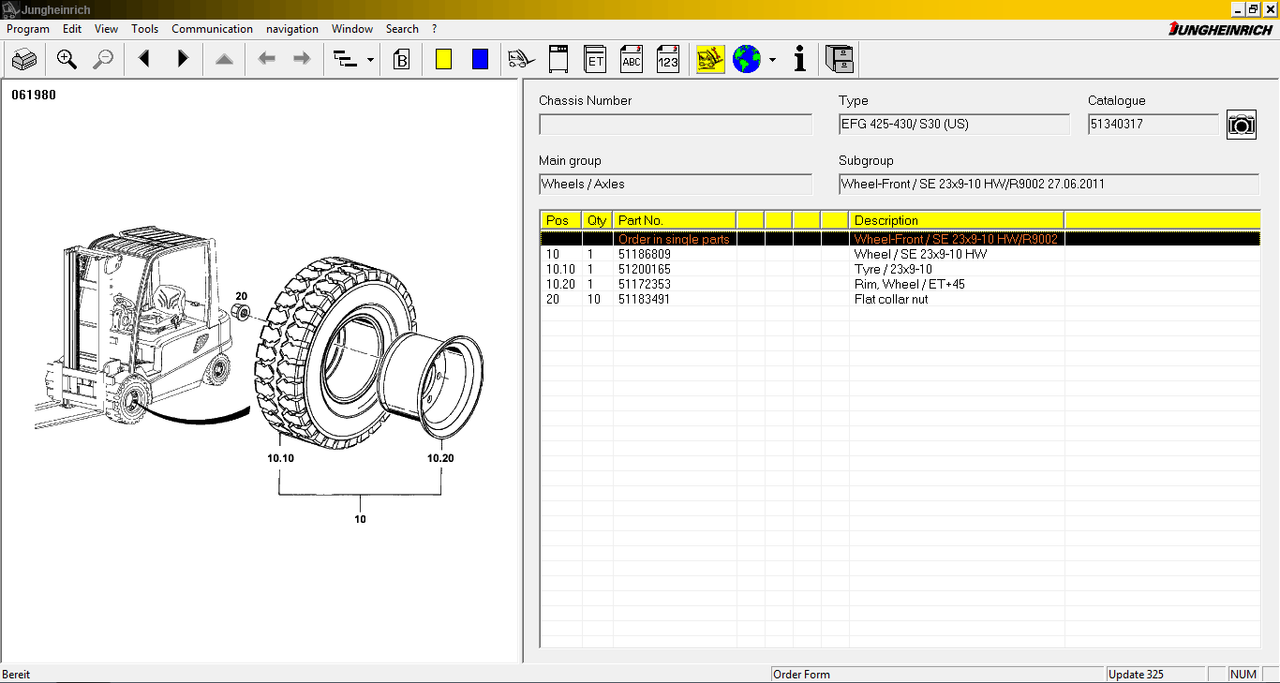Click the camera icon next to Catalogue
This screenshot has width=1280, height=683.
1241,125
